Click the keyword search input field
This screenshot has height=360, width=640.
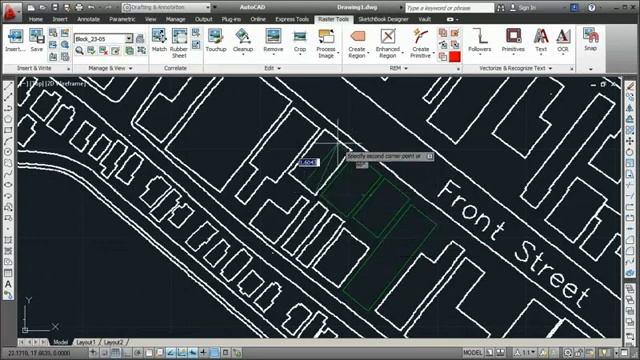(x=449, y=8)
